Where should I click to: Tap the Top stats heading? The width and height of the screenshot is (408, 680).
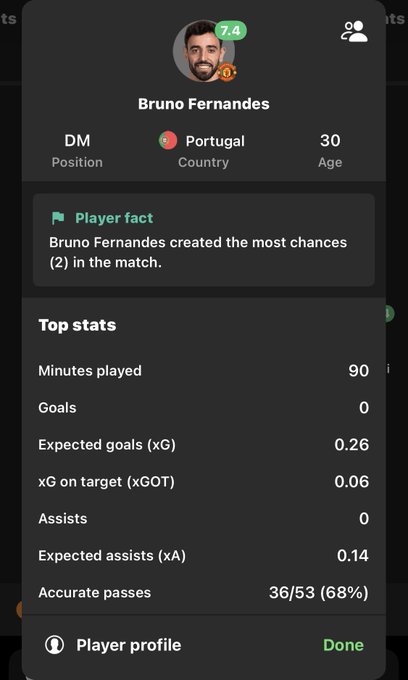tap(77, 325)
